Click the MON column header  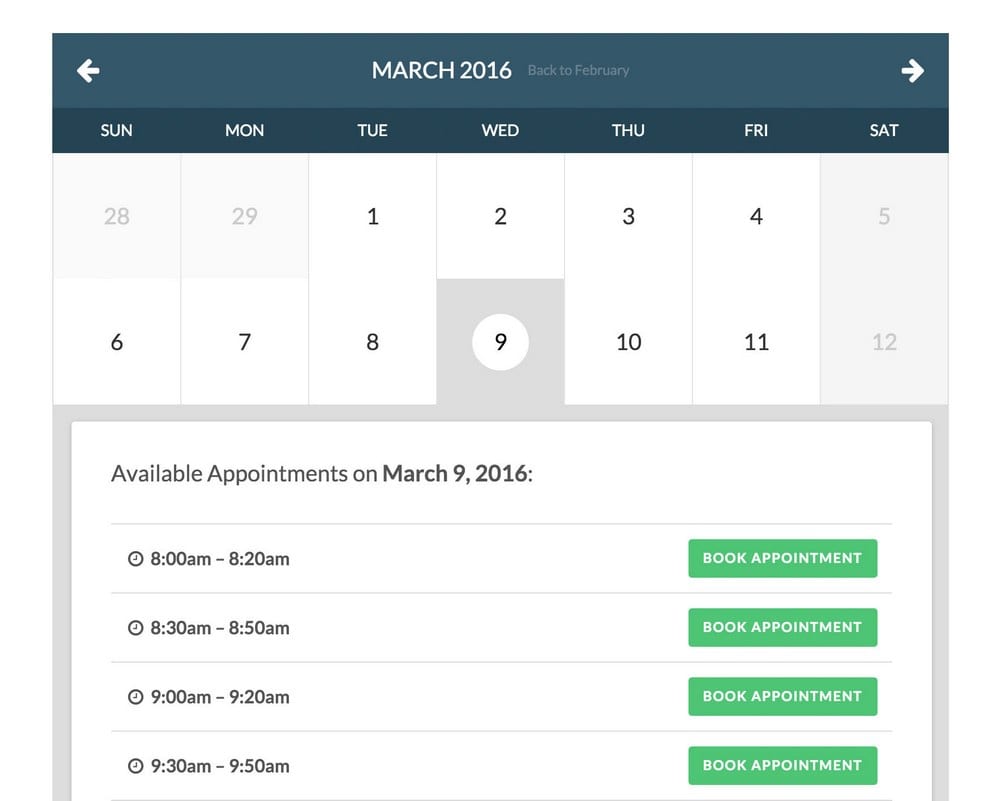(244, 131)
